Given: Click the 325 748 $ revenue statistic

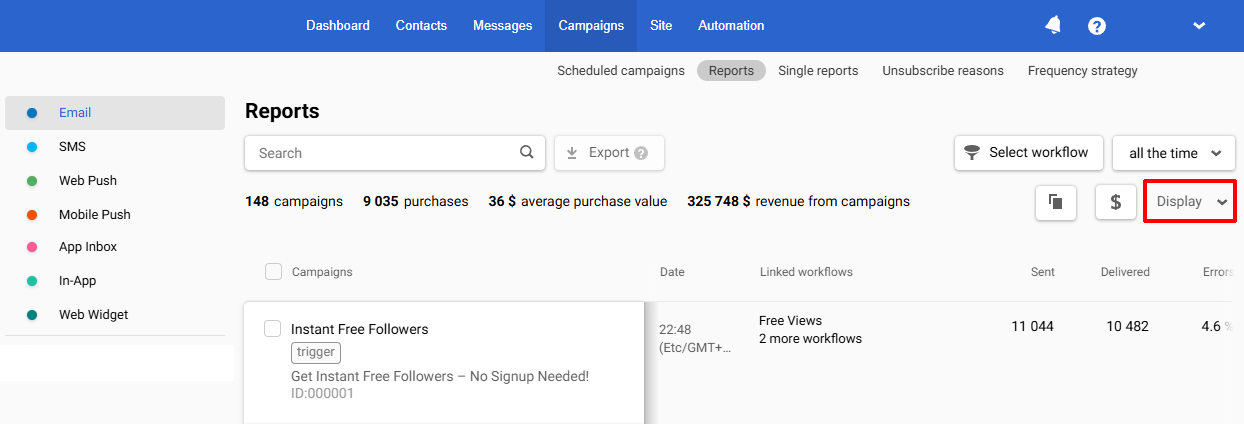Looking at the screenshot, I should [798, 201].
